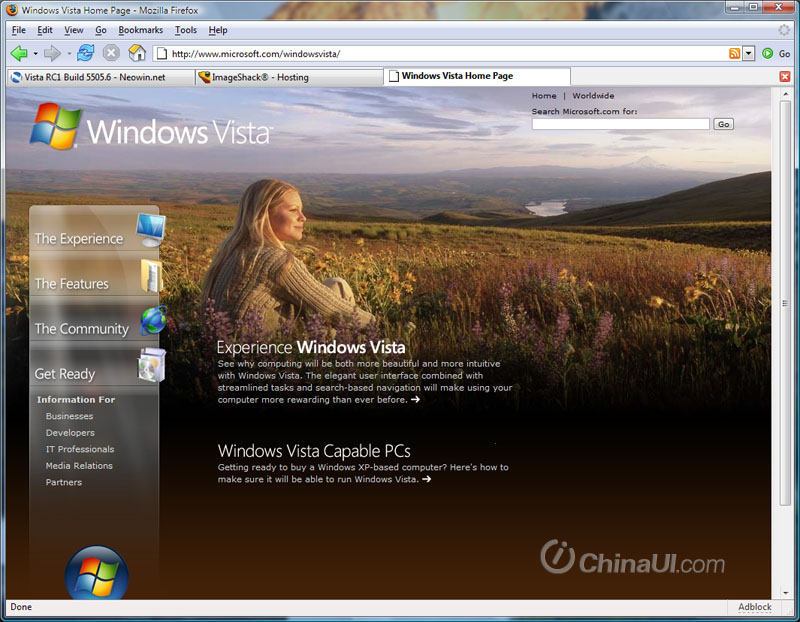Open the Bookmarks menu

(140, 30)
